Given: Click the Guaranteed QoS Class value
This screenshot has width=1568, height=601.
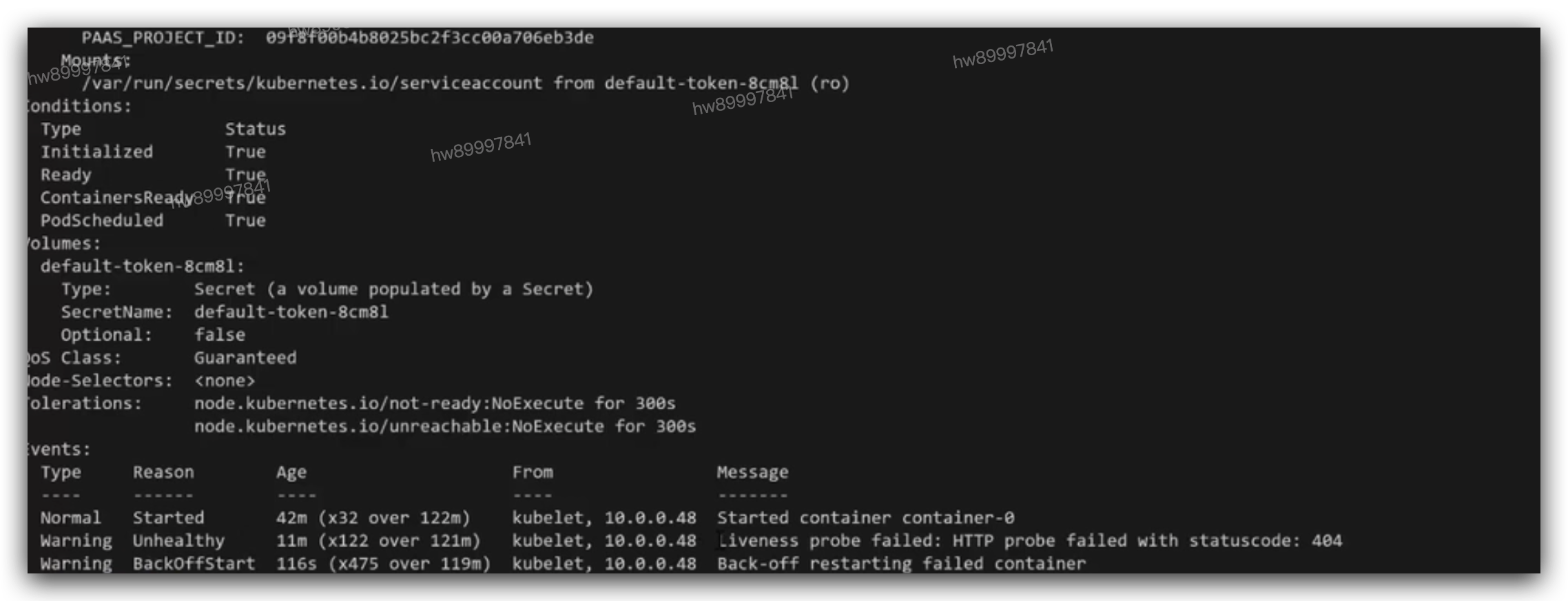Looking at the screenshot, I should (x=245, y=358).
